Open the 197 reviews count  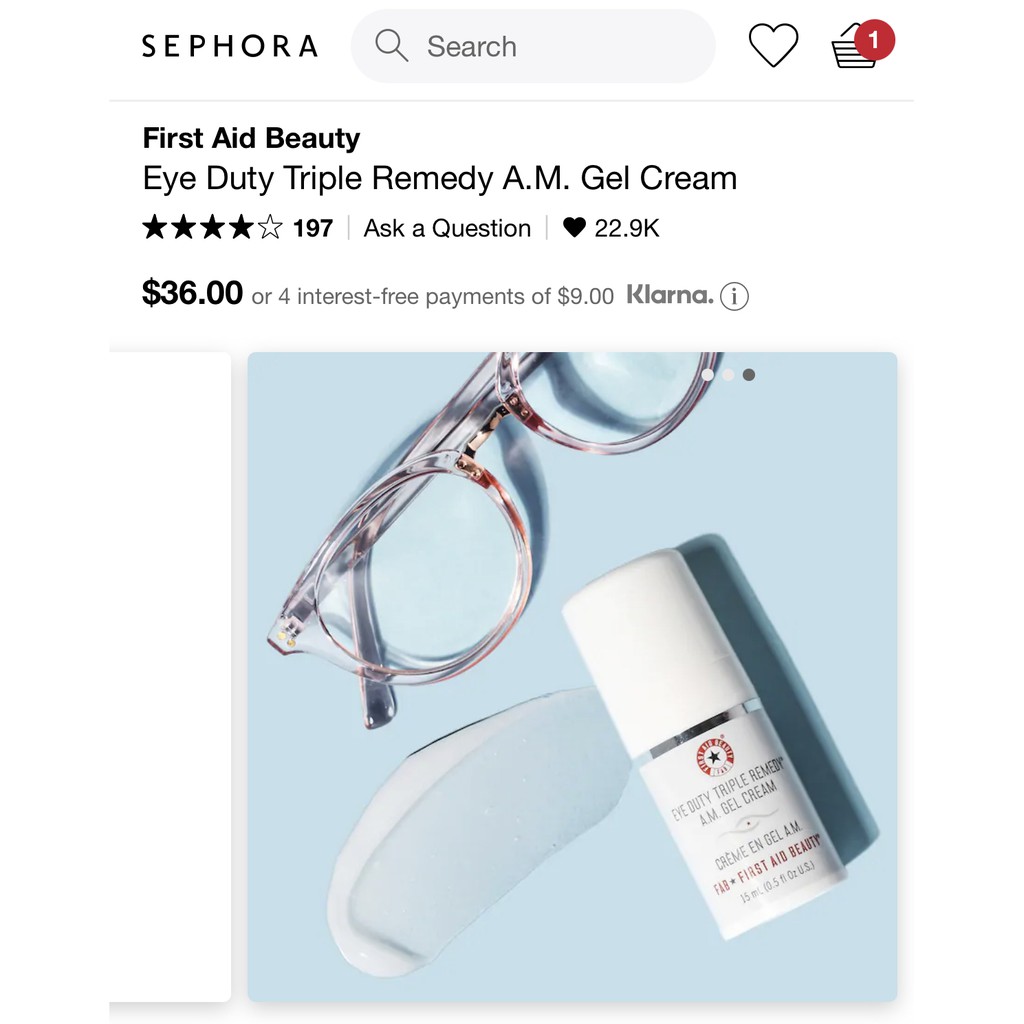click(313, 228)
